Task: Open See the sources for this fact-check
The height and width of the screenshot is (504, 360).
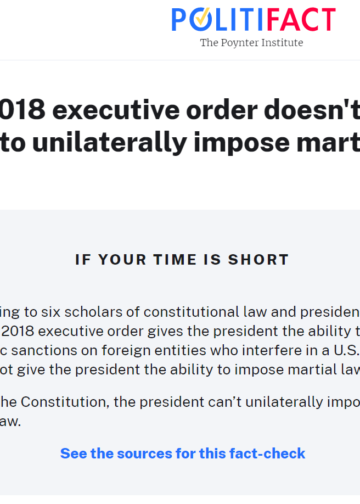Action: (183, 453)
